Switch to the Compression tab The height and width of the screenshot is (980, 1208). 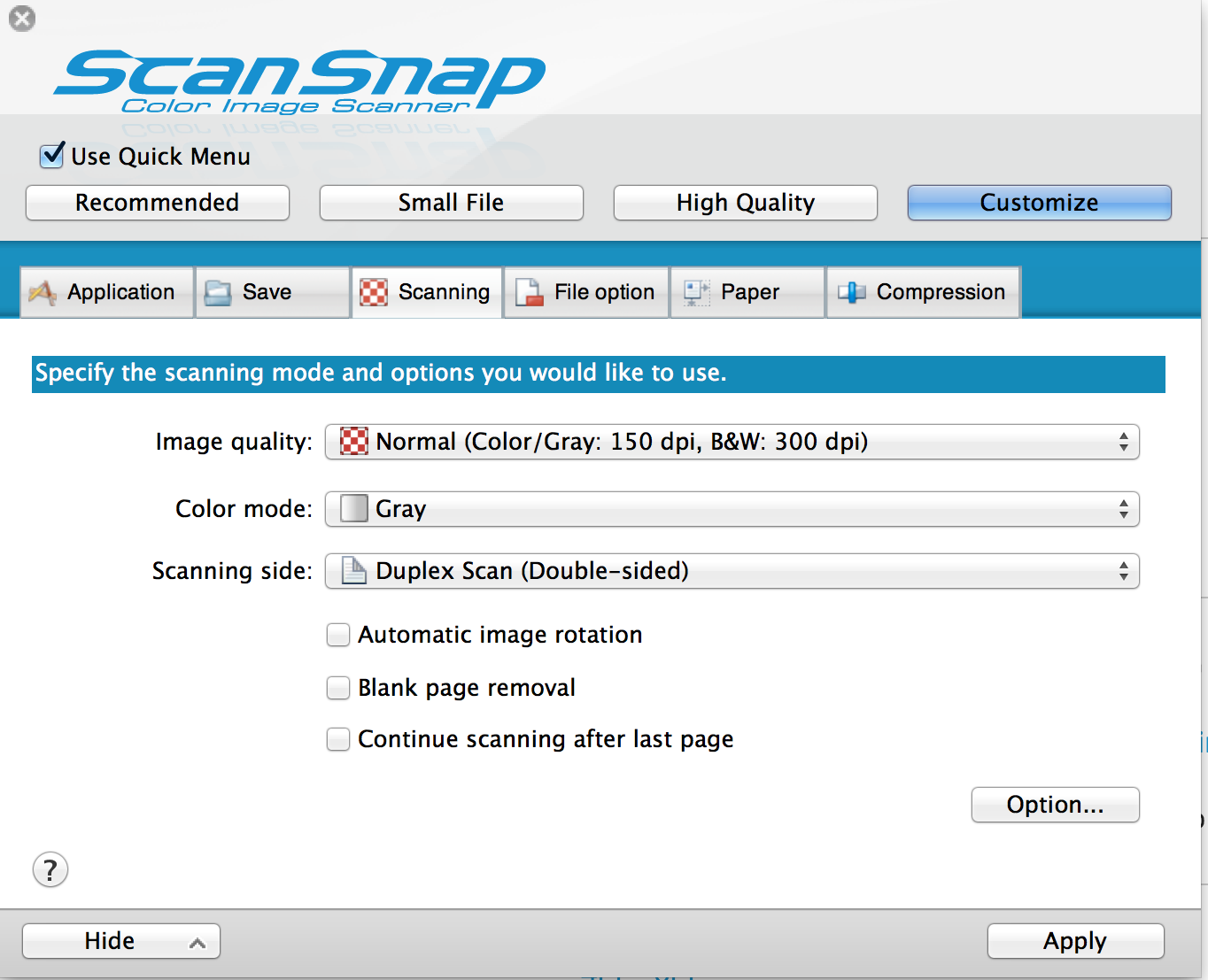pos(923,292)
